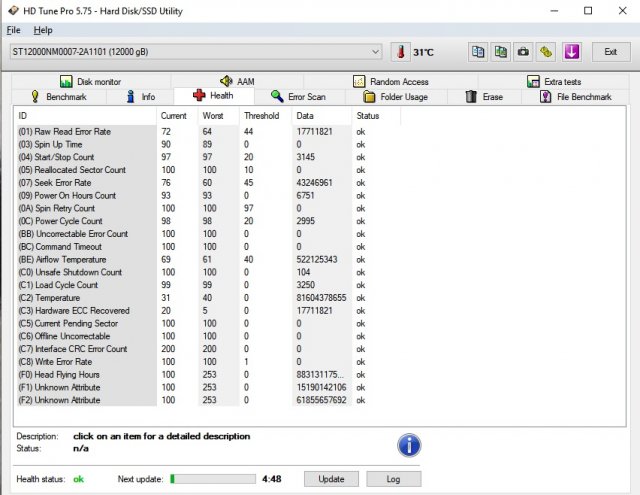Click the Update button

tap(331, 479)
